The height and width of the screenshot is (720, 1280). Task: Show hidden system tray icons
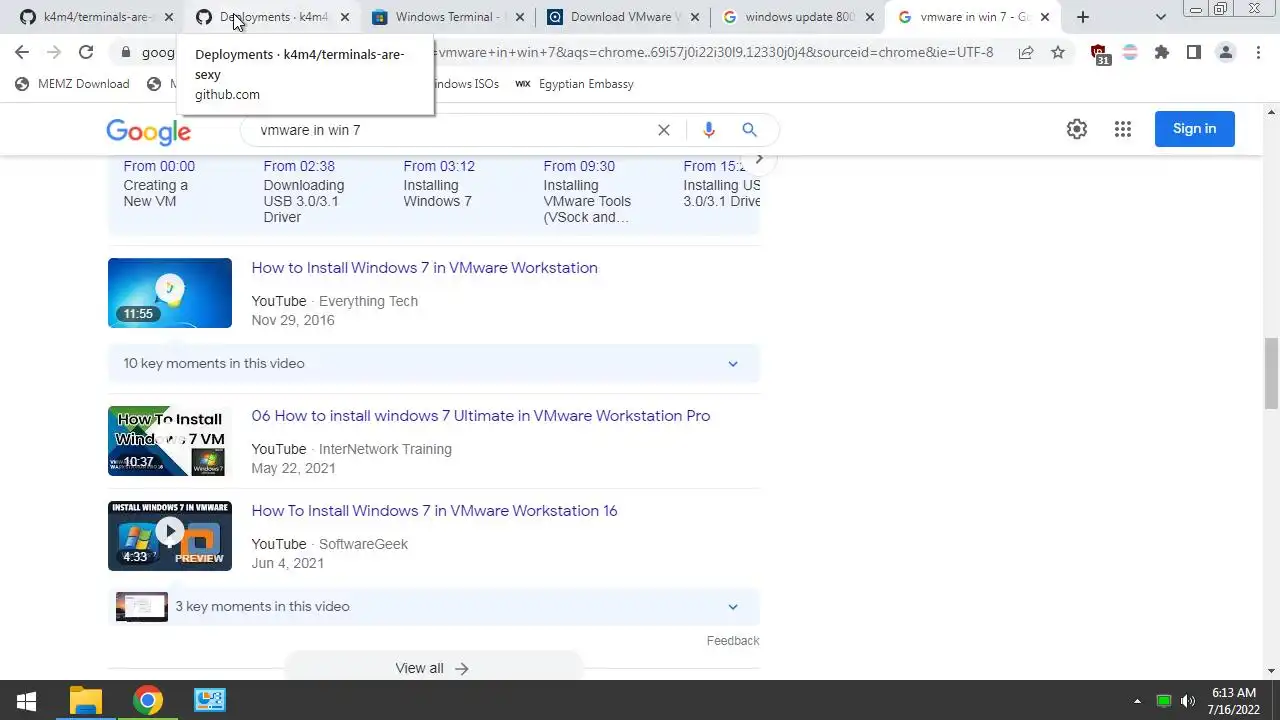point(1137,701)
